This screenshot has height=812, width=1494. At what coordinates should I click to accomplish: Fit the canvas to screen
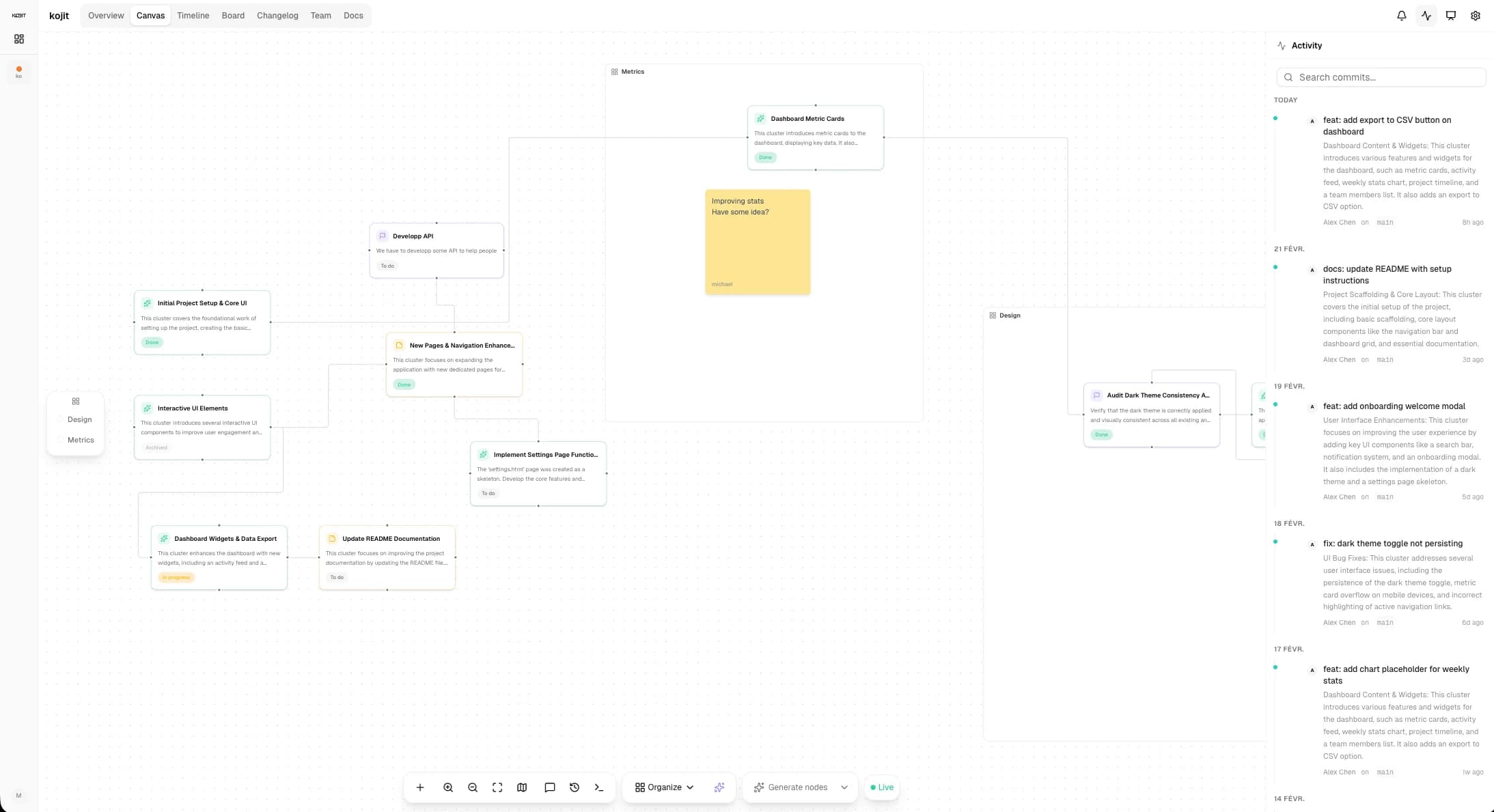pos(497,787)
